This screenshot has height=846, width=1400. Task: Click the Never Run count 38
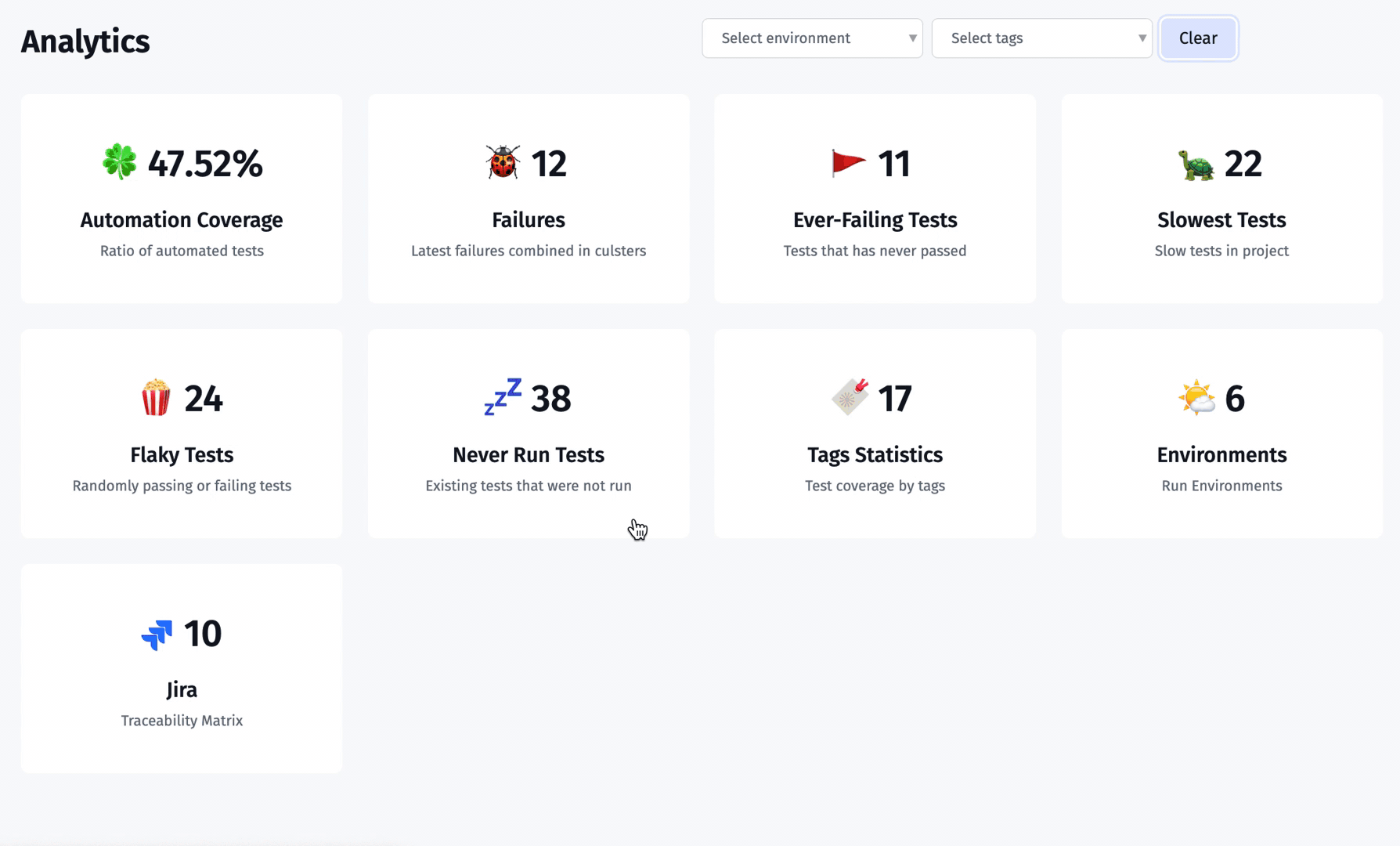[551, 399]
